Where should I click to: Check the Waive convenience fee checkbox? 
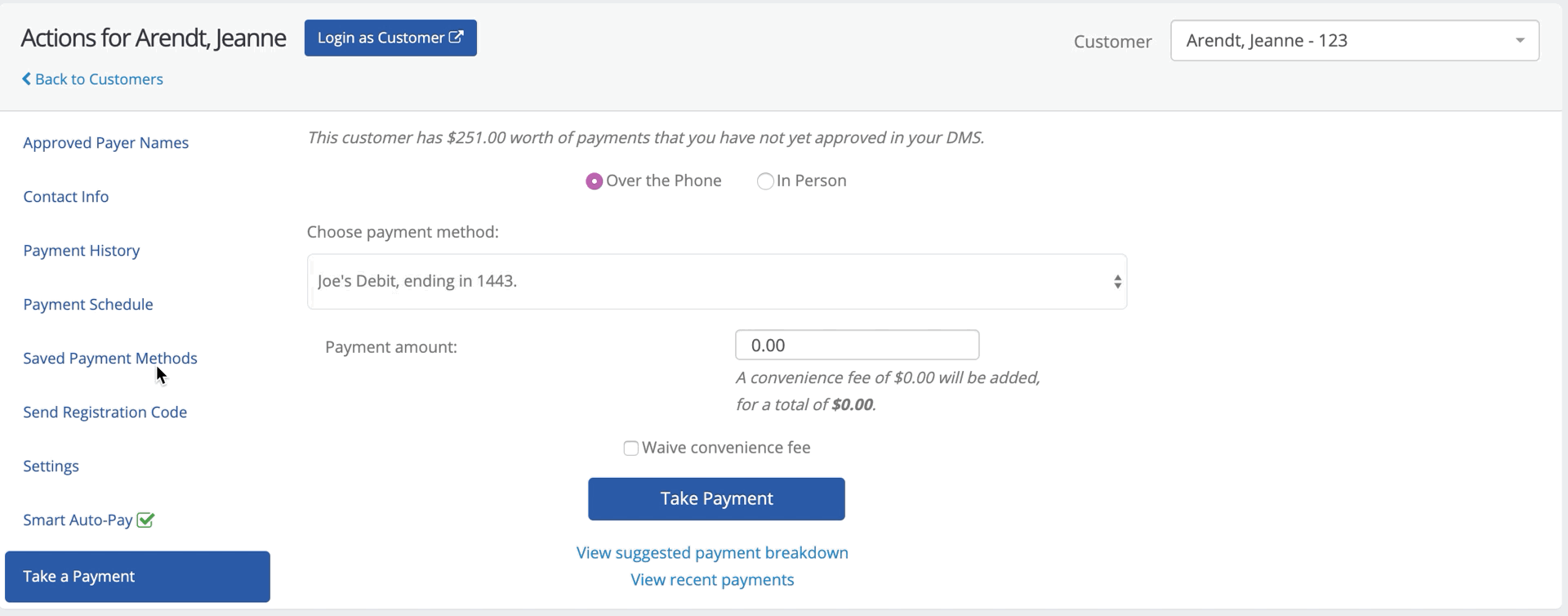630,449
